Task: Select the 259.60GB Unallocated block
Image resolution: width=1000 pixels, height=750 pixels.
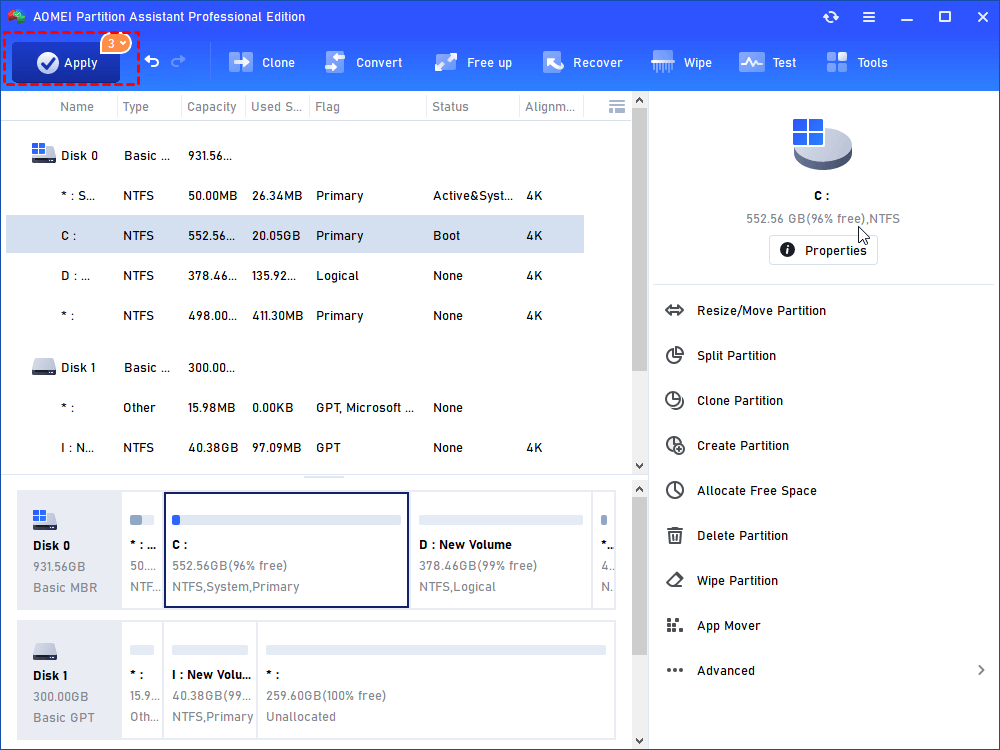Action: (x=436, y=680)
